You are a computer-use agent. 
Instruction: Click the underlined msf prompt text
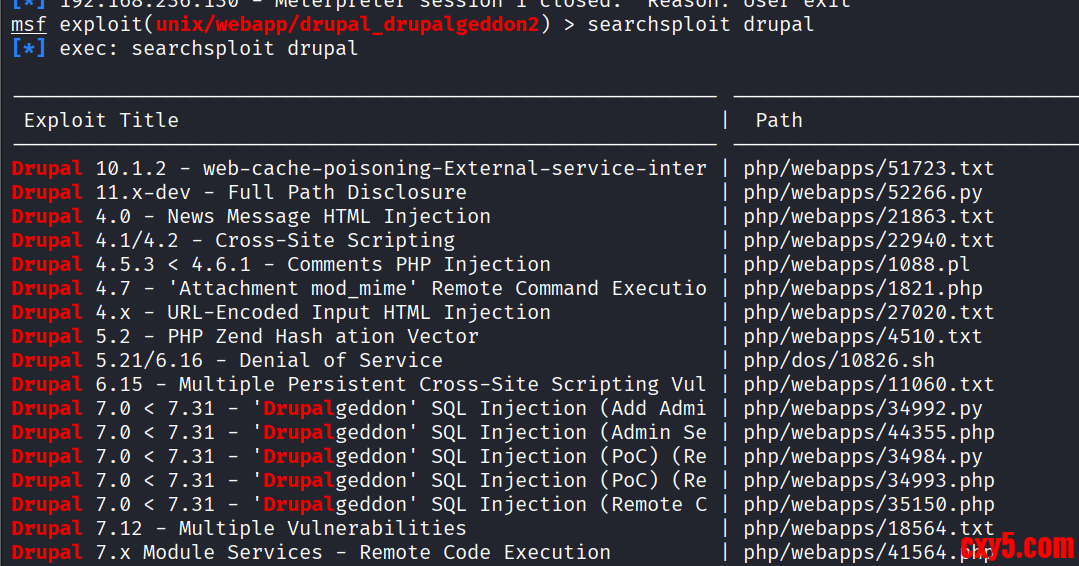pyautogui.click(x=29, y=24)
